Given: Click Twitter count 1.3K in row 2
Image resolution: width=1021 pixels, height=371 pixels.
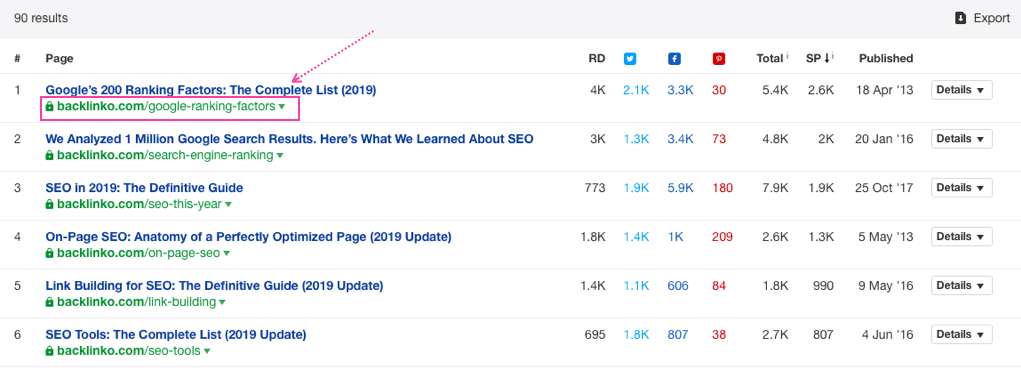Looking at the screenshot, I should click(636, 139).
